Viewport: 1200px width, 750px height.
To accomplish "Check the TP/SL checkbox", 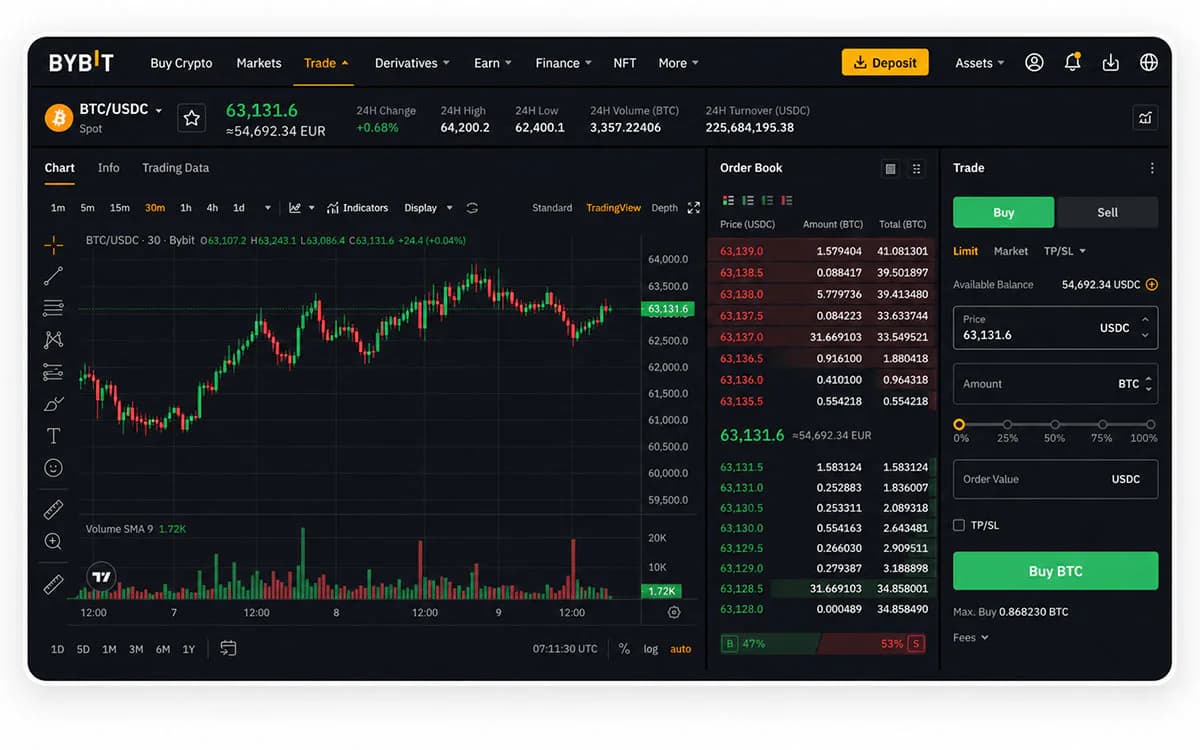I will [959, 525].
